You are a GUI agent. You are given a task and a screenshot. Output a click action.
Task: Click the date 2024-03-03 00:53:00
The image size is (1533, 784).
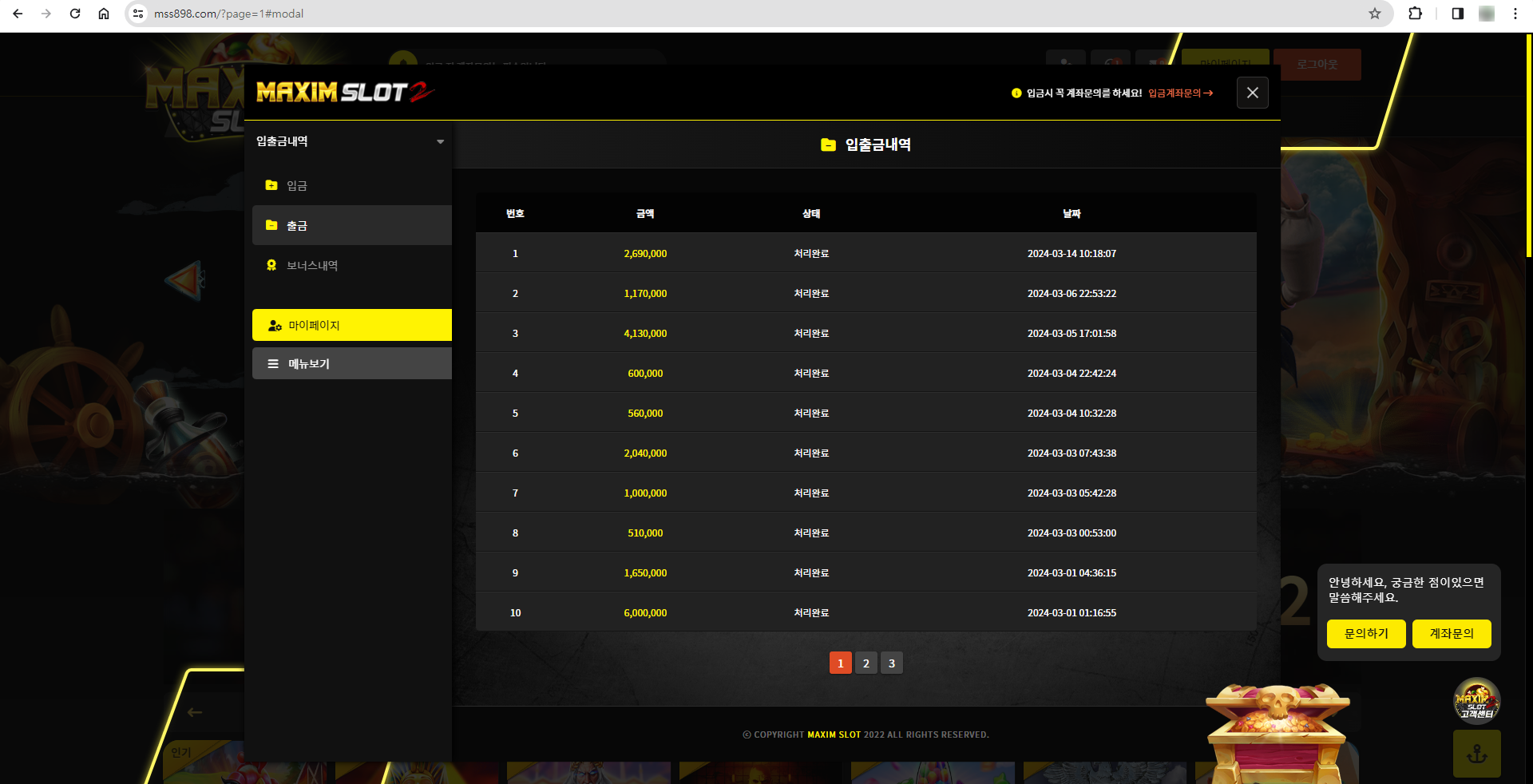click(1072, 533)
